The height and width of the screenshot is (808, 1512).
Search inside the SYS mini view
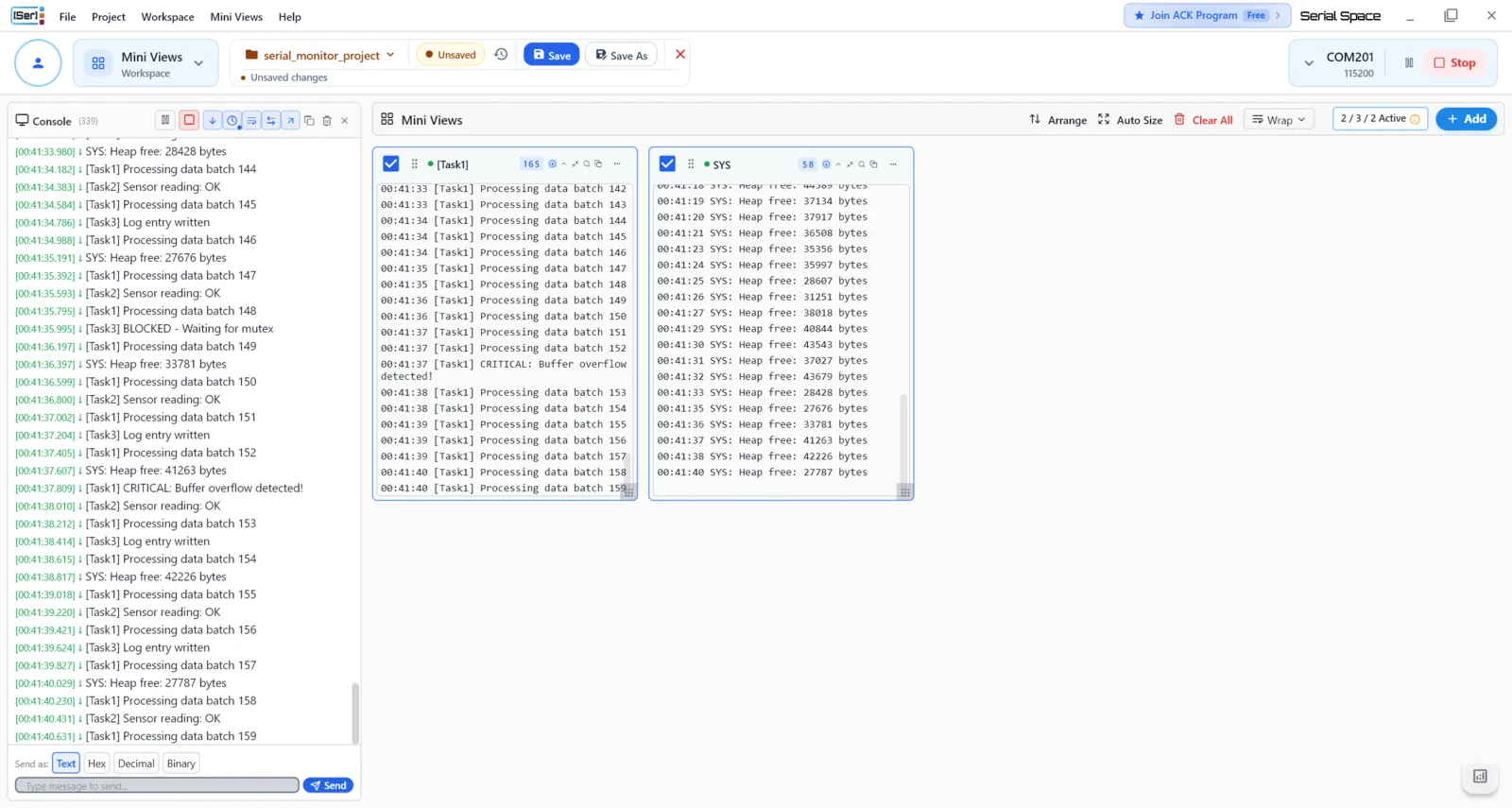(862, 164)
